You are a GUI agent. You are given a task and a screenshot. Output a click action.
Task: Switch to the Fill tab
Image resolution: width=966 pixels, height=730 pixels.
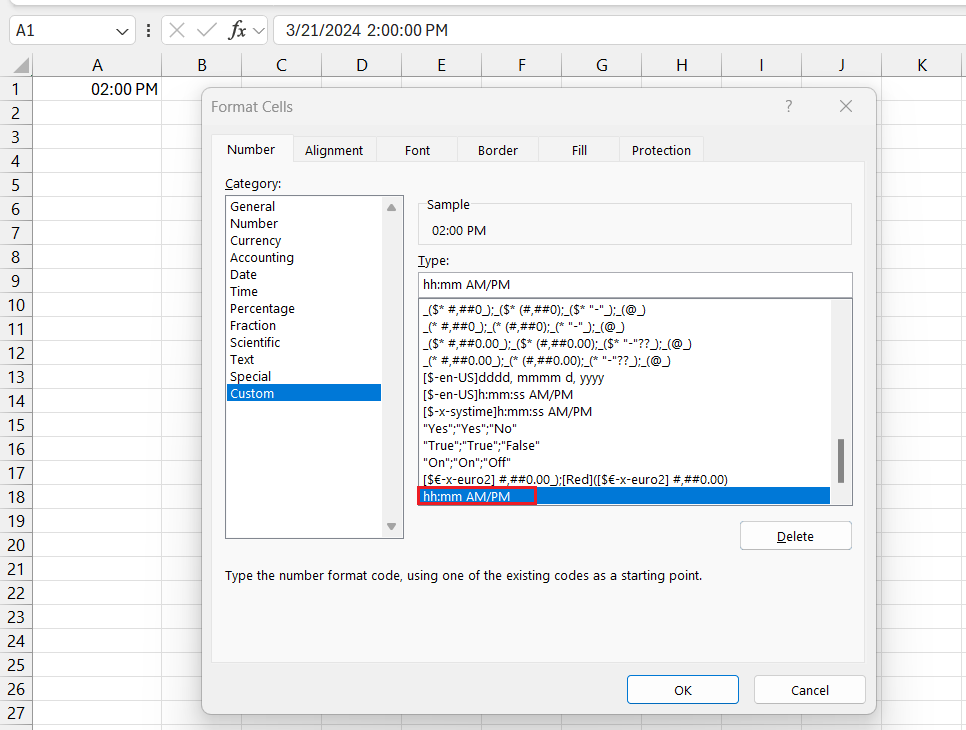click(579, 150)
